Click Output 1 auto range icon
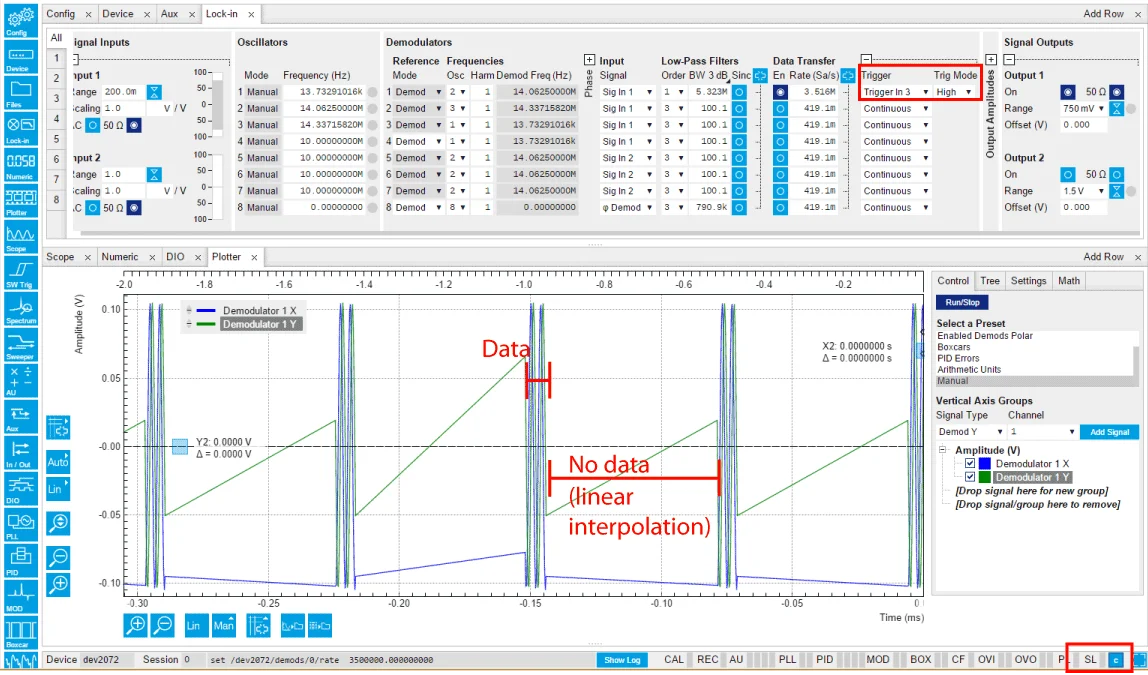1148x675 pixels. [x=1117, y=108]
